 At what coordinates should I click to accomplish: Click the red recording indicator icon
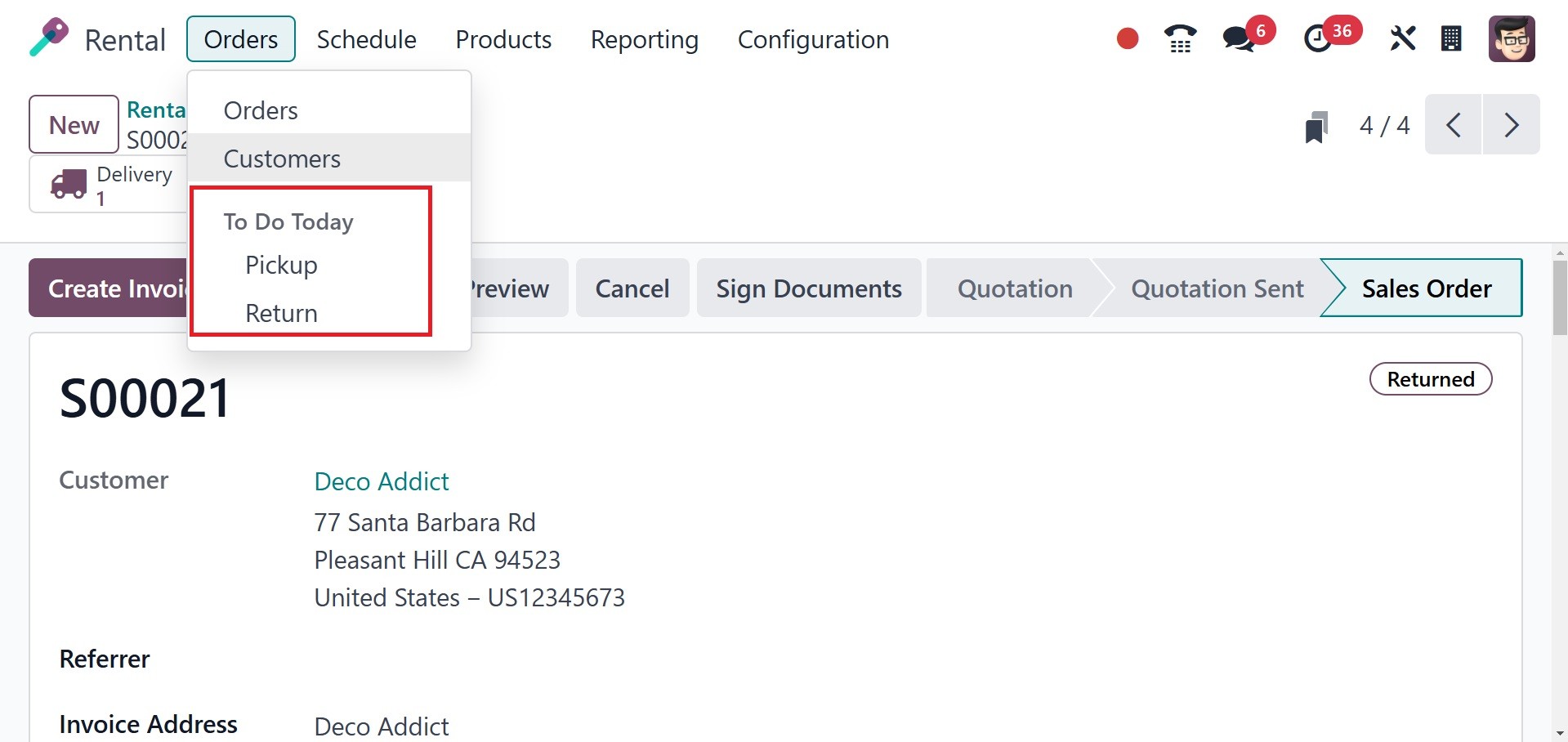(1128, 38)
